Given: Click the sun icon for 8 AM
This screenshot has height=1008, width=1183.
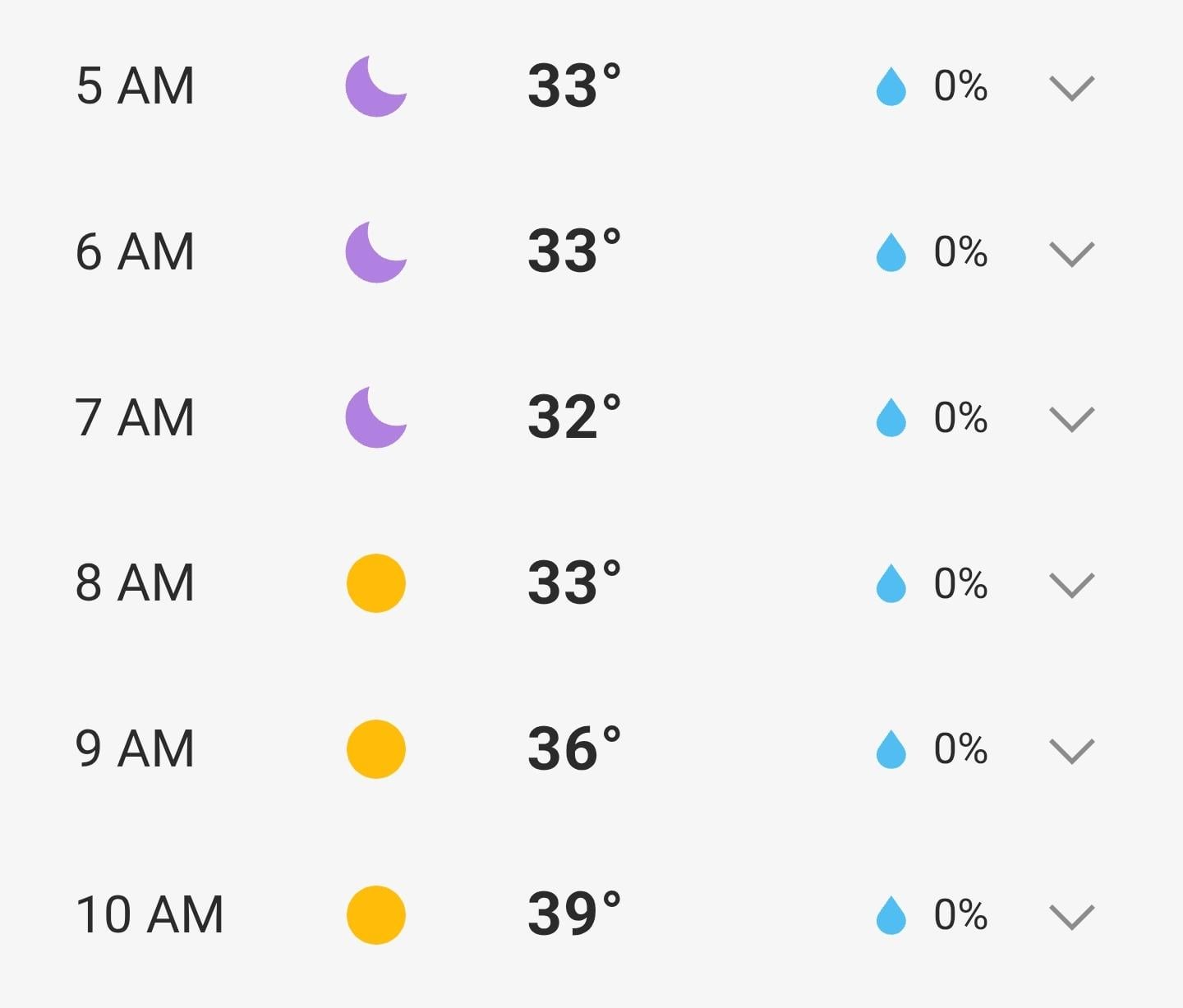Looking at the screenshot, I should pyautogui.click(x=376, y=583).
